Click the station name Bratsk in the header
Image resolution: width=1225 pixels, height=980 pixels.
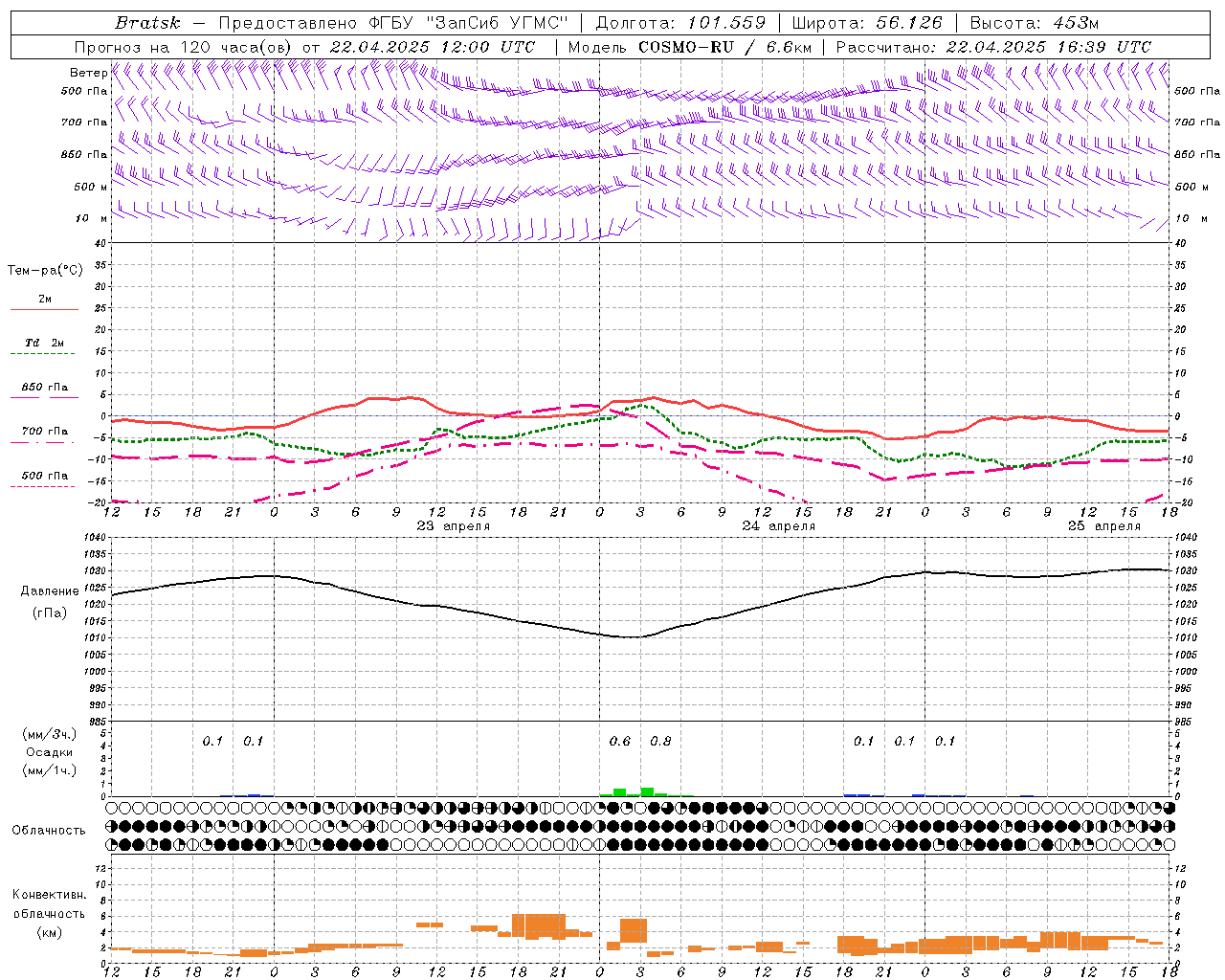(x=146, y=23)
